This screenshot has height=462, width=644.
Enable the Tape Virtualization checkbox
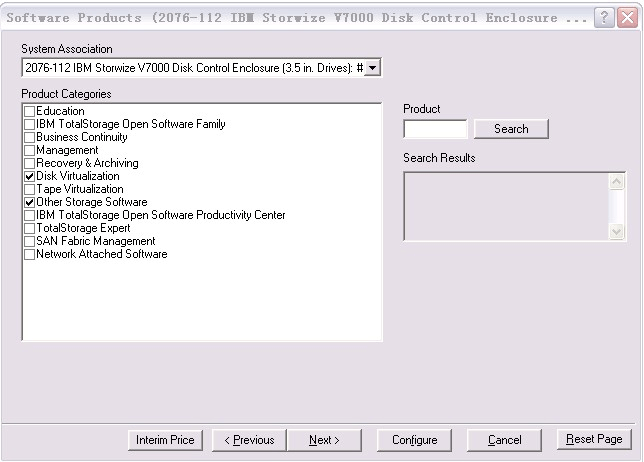[29, 189]
